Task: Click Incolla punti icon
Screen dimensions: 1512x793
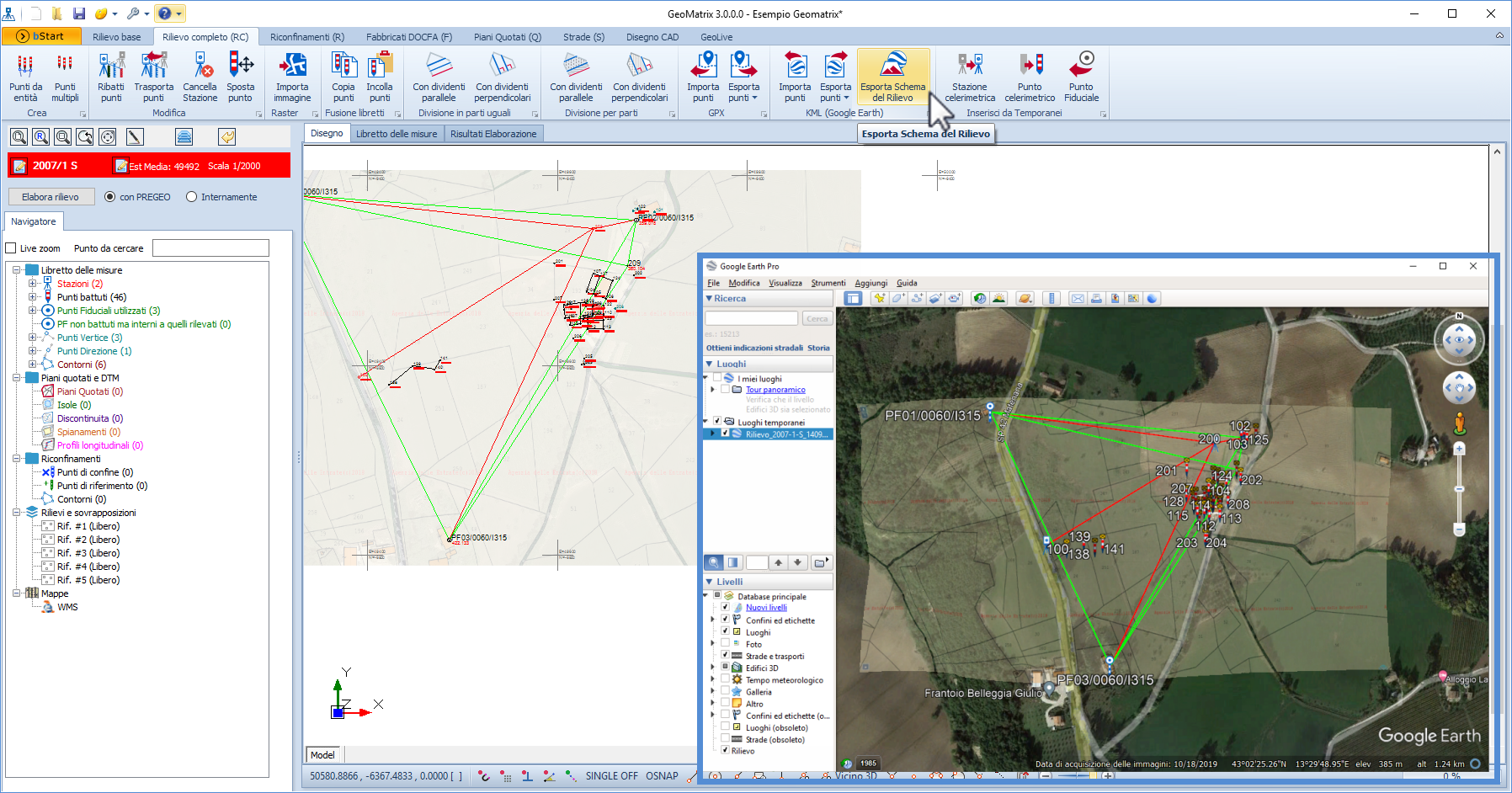Action: coord(380,77)
